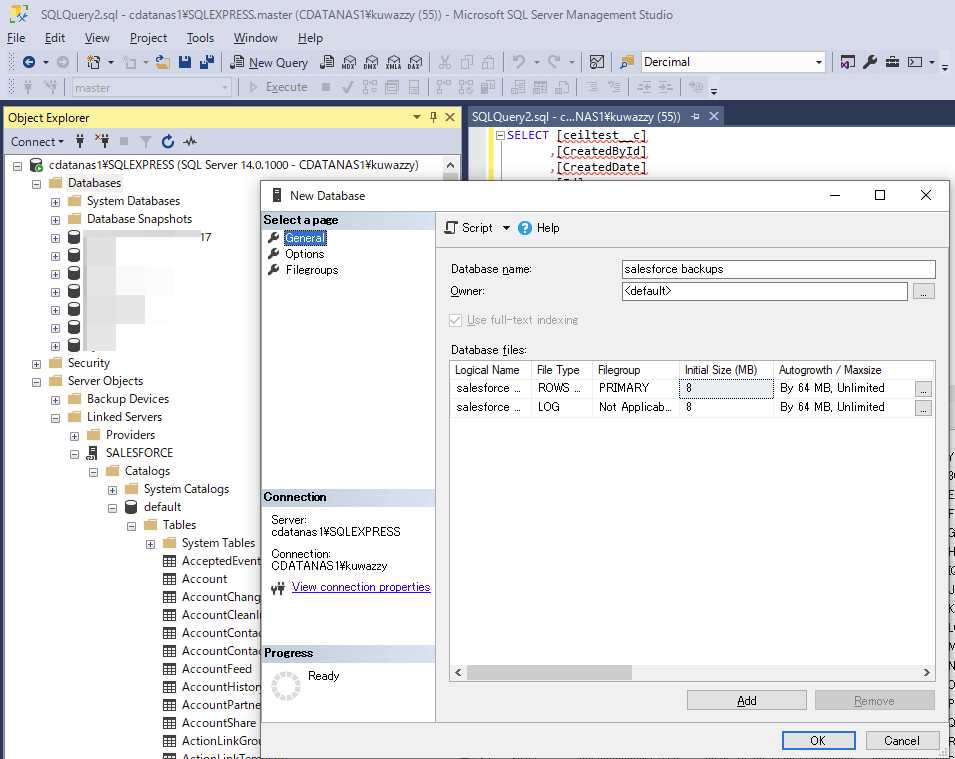Expand the System Databases folder
Viewport: 955px width, 759px height.
[56, 201]
